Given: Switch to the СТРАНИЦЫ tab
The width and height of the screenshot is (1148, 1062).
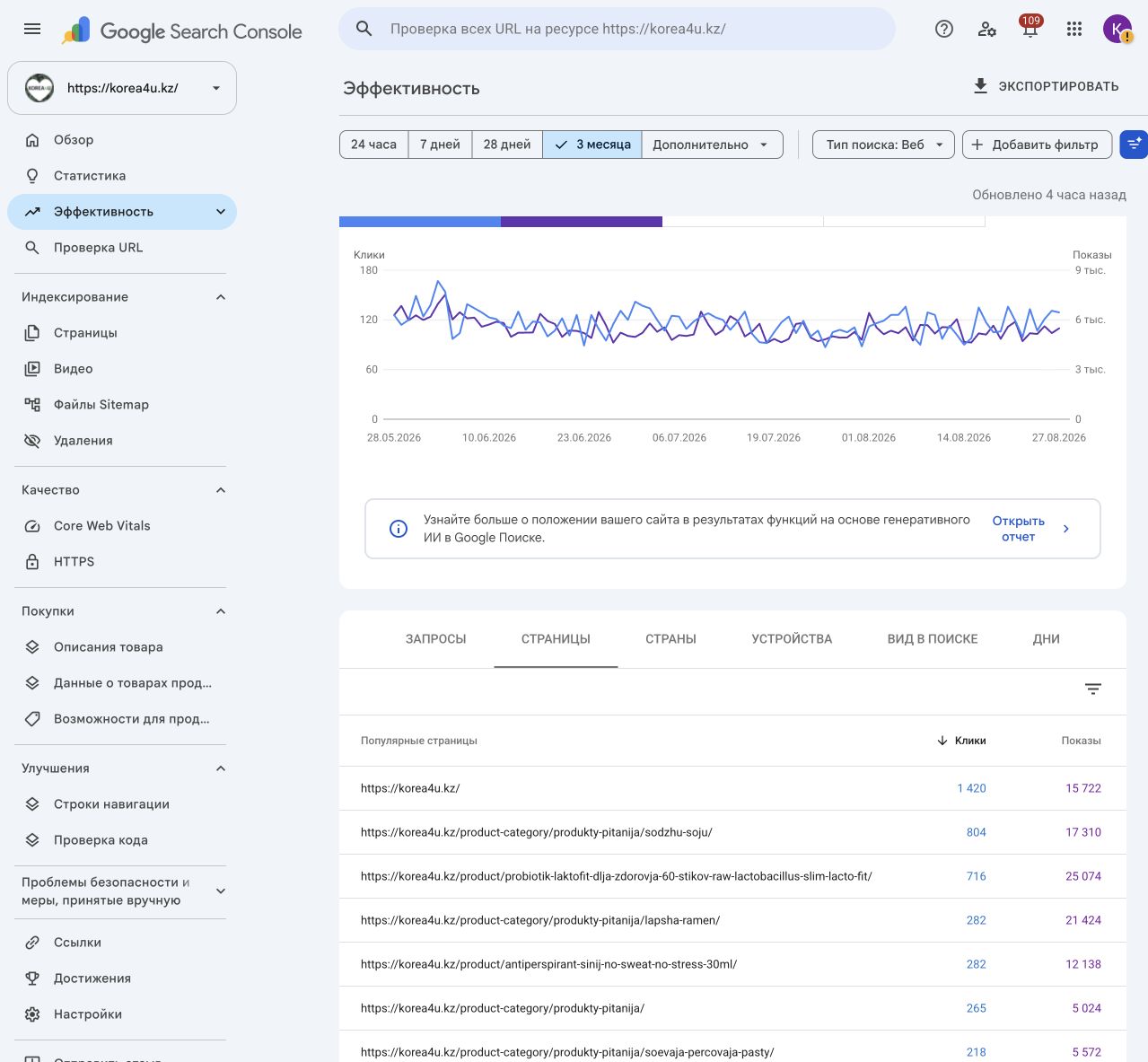Looking at the screenshot, I should coord(556,639).
